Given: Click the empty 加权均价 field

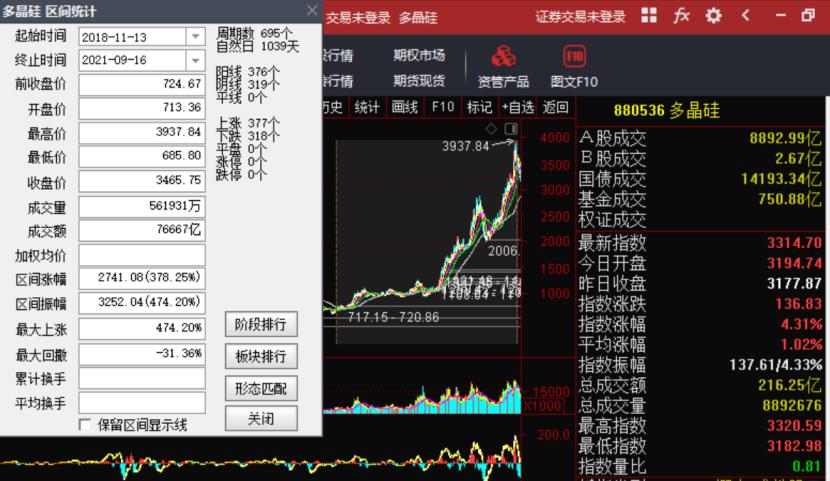Looking at the screenshot, I should pyautogui.click(x=142, y=256).
